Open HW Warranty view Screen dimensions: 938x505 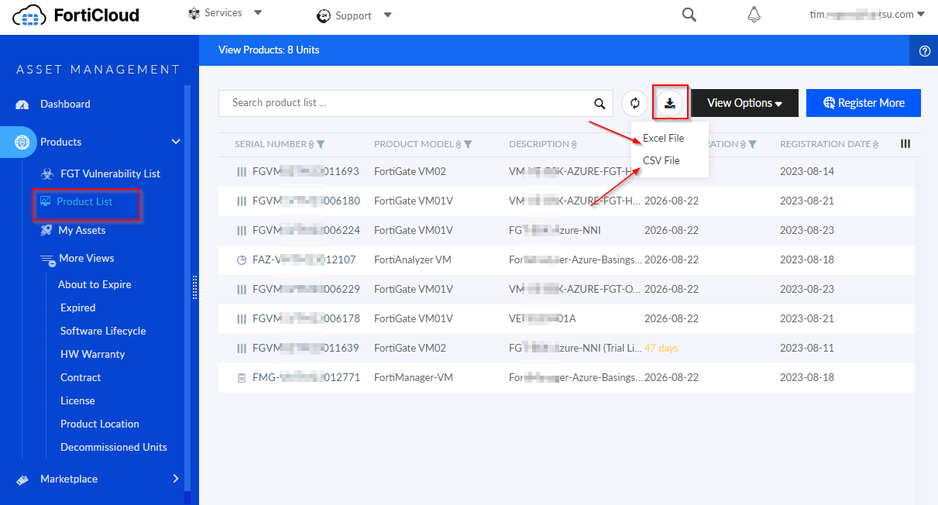(93, 354)
